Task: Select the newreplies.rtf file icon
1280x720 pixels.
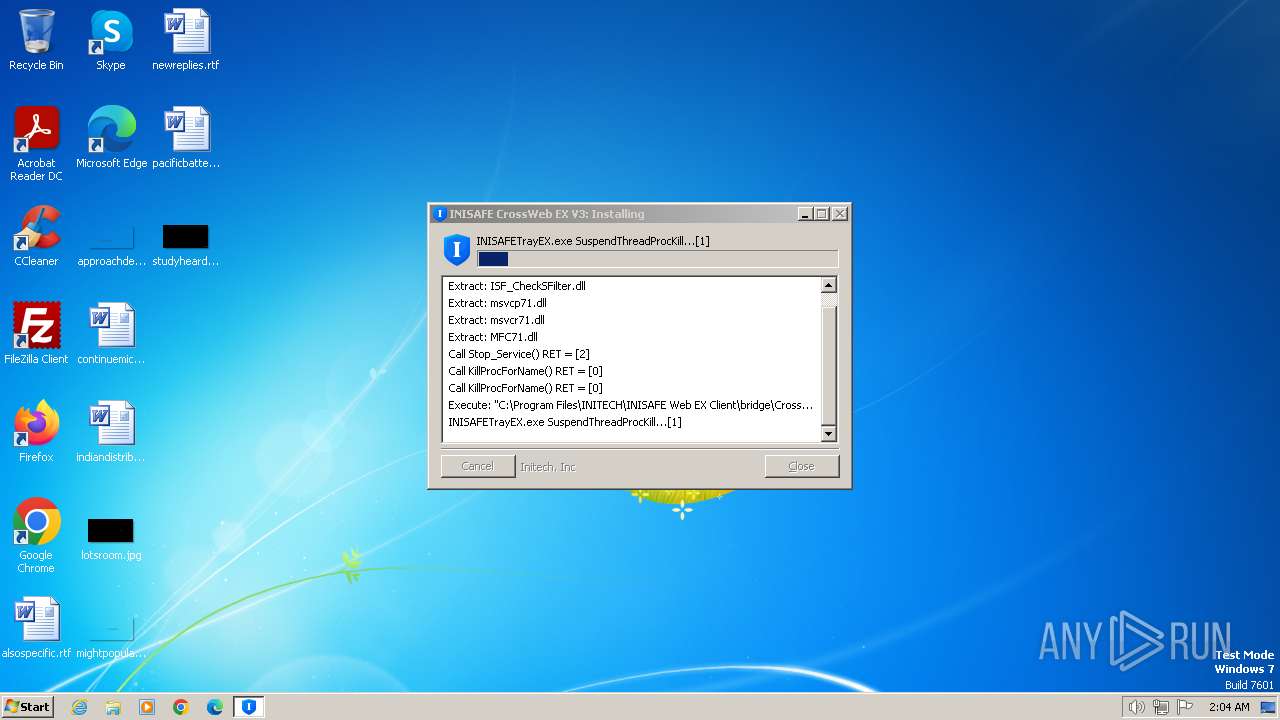Action: tap(185, 40)
